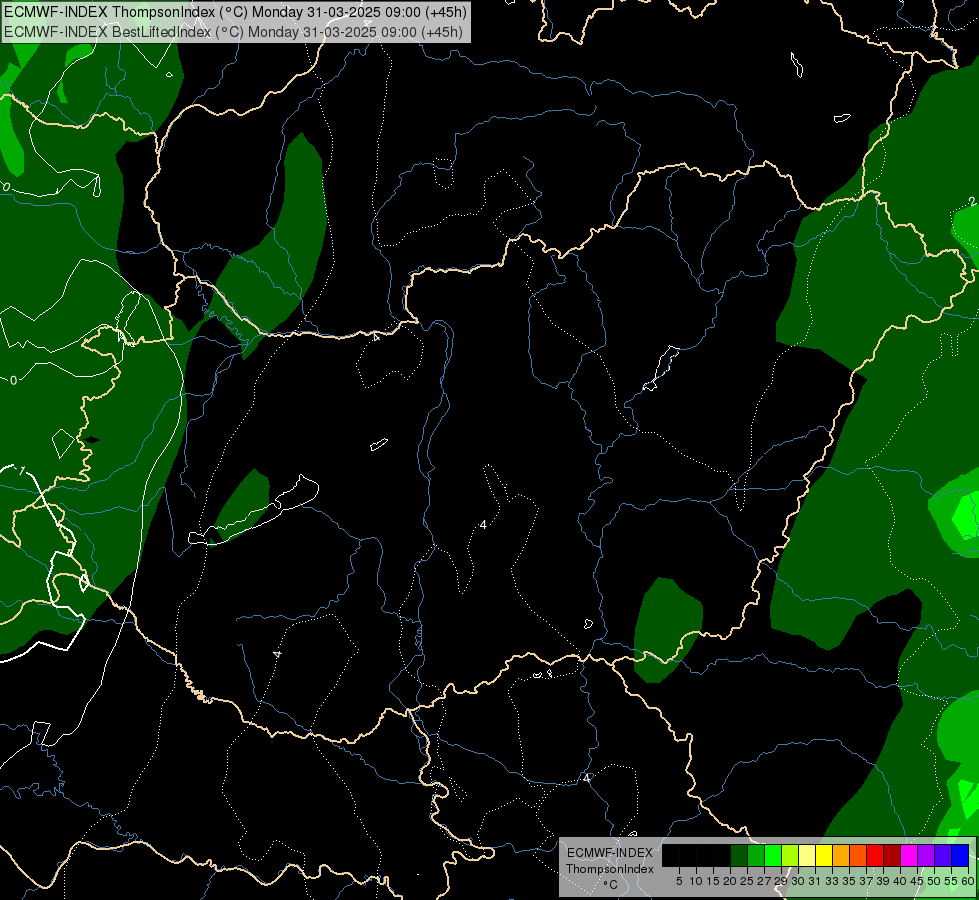Click the bright green 27–29 legend swatch
This screenshot has width=979, height=900.
(x=773, y=855)
